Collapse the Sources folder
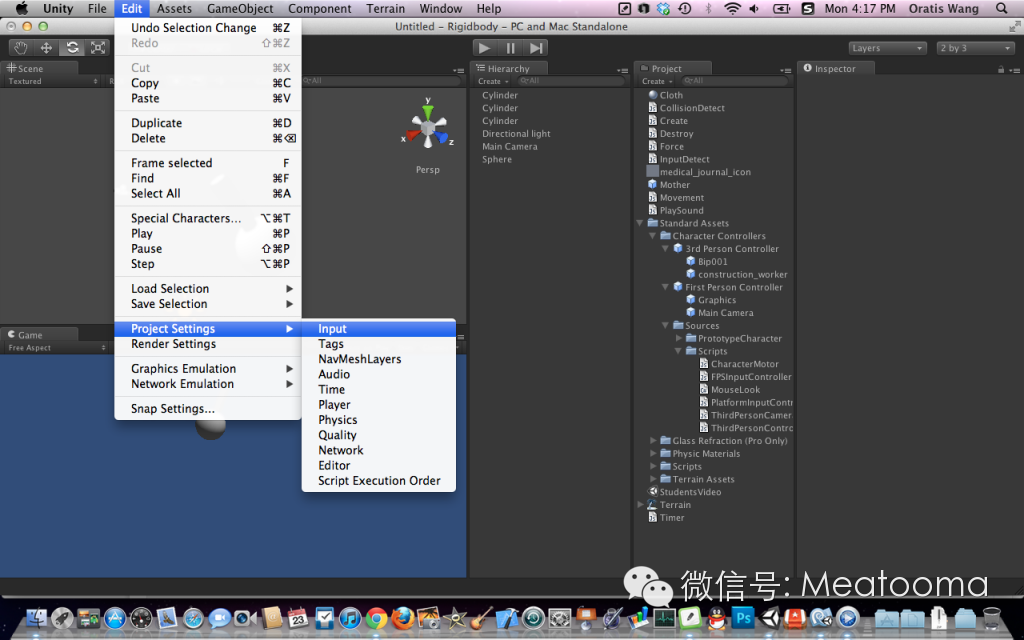Viewport: 1024px width, 640px height. (x=665, y=325)
